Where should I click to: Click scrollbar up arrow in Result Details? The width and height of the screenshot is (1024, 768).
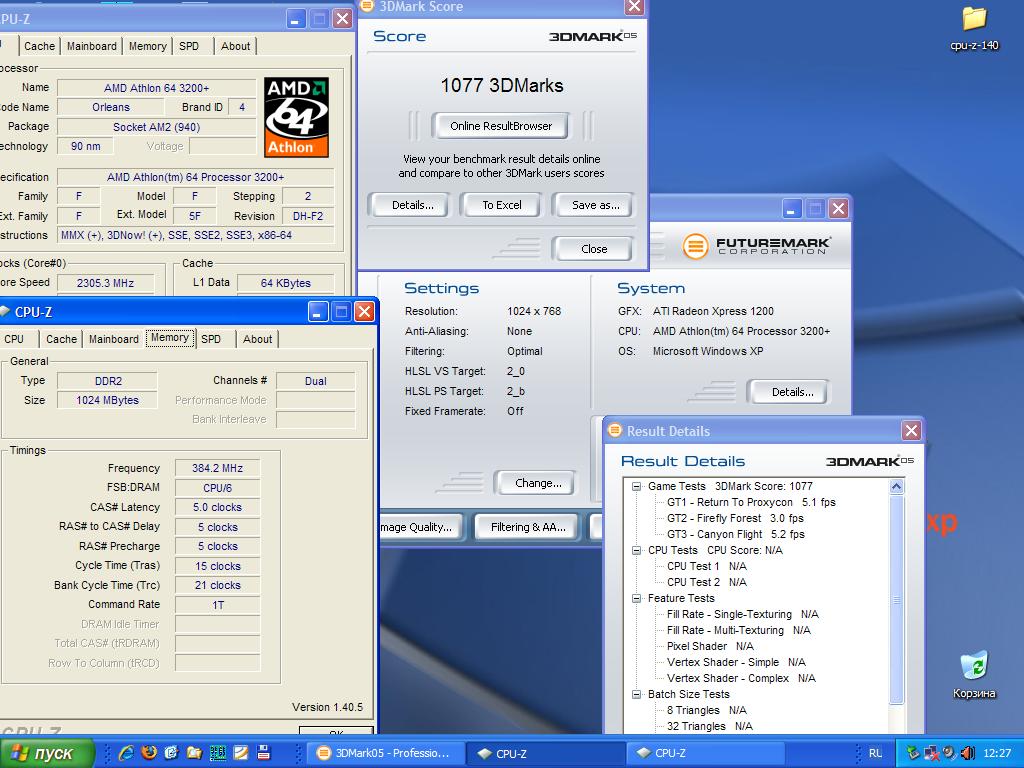[896, 487]
